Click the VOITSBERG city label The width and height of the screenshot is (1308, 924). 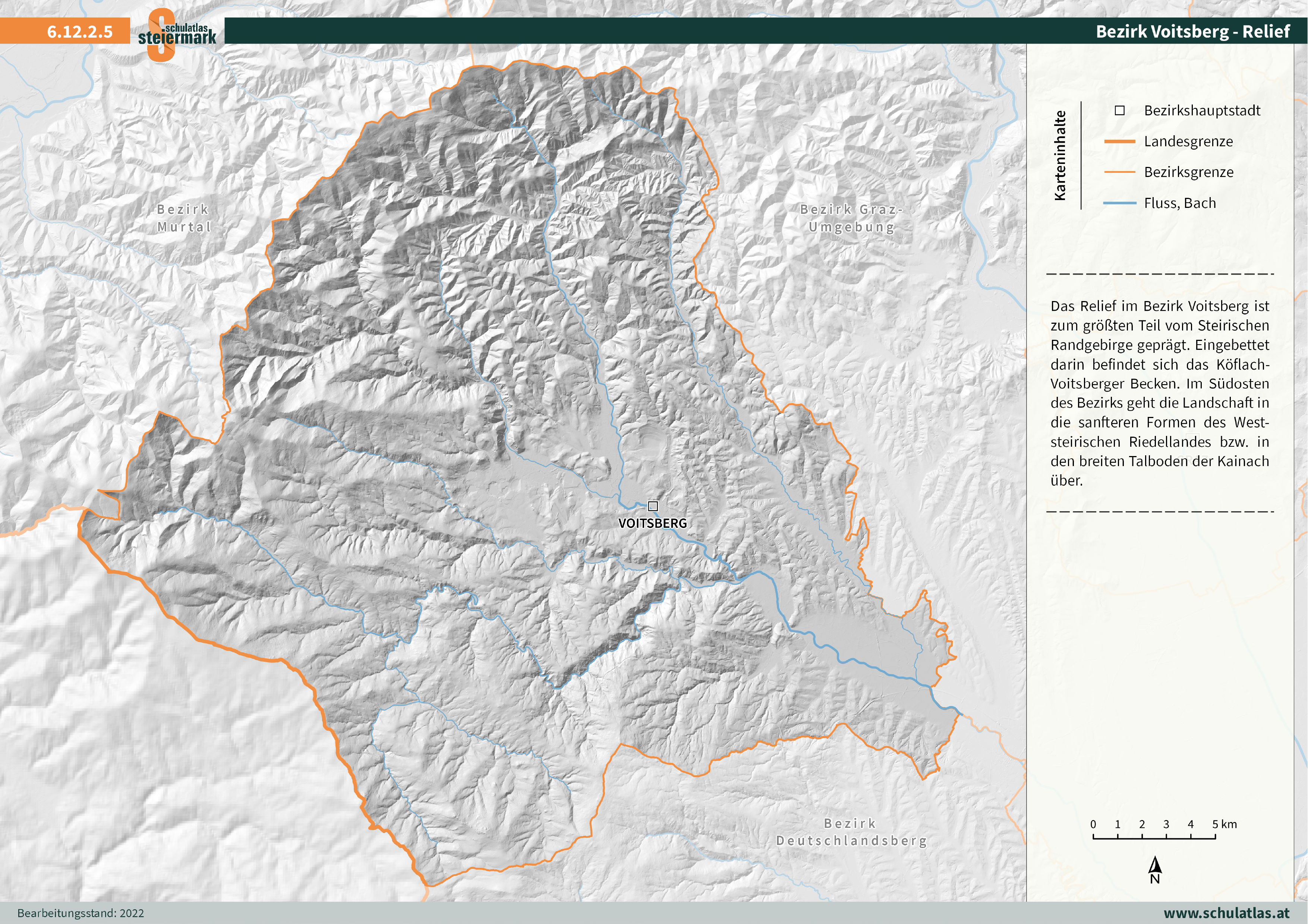(x=652, y=523)
